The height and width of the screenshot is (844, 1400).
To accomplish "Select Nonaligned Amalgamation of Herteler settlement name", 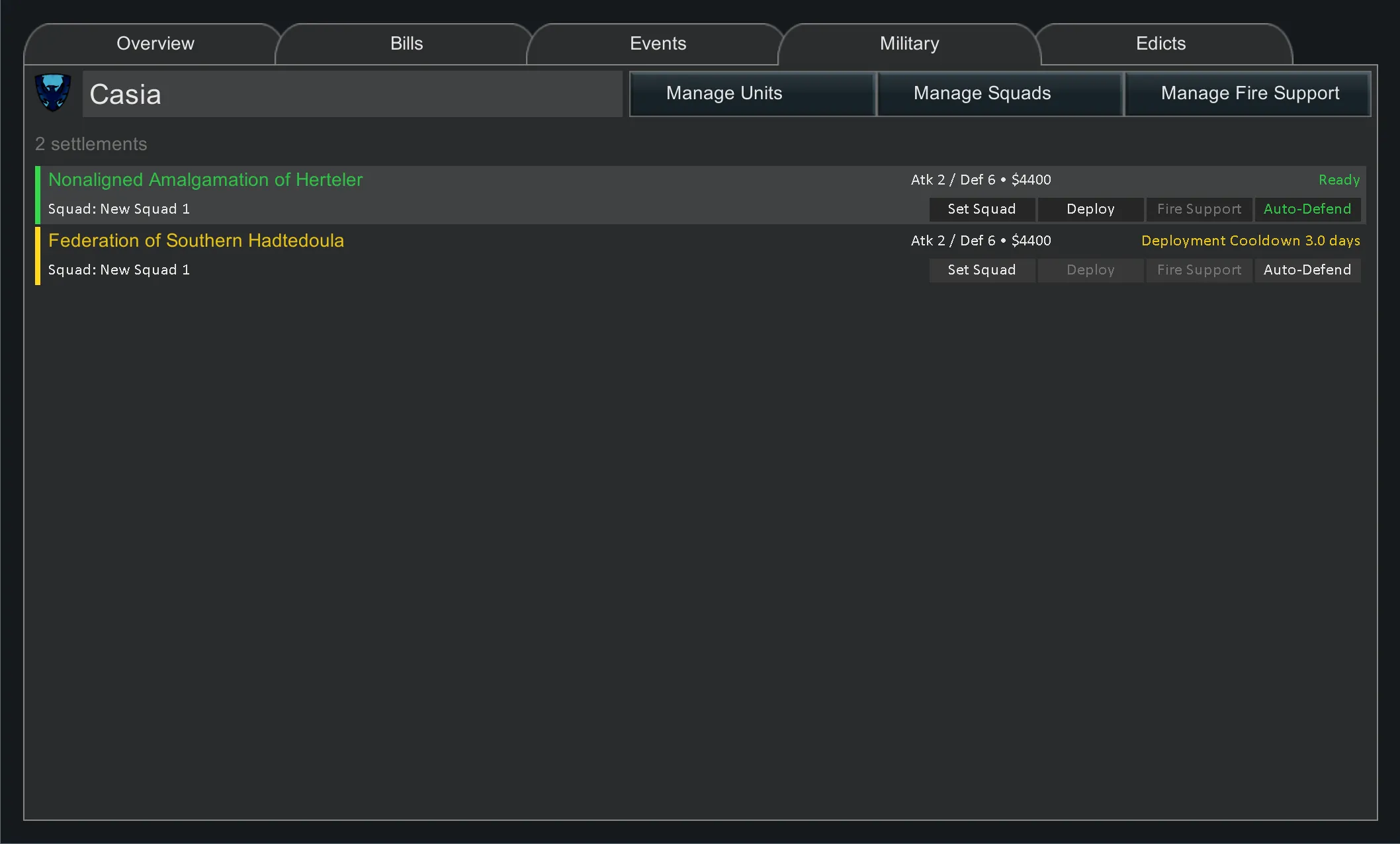I will 205,180.
